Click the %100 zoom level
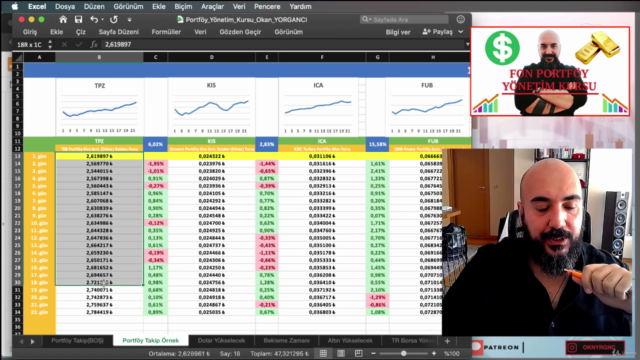640x360 pixels. (452, 353)
